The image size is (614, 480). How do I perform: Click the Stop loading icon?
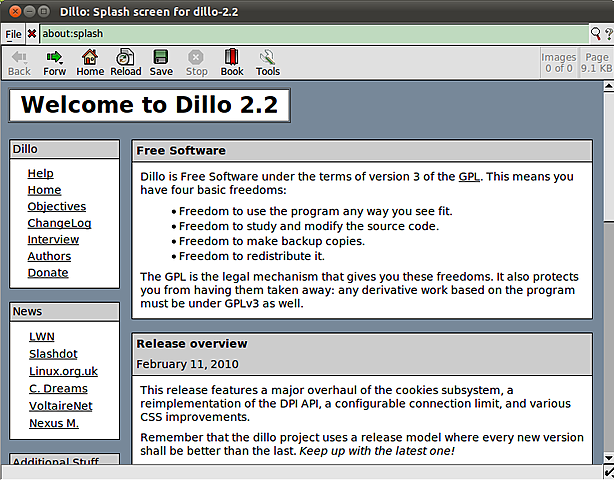coord(196,57)
